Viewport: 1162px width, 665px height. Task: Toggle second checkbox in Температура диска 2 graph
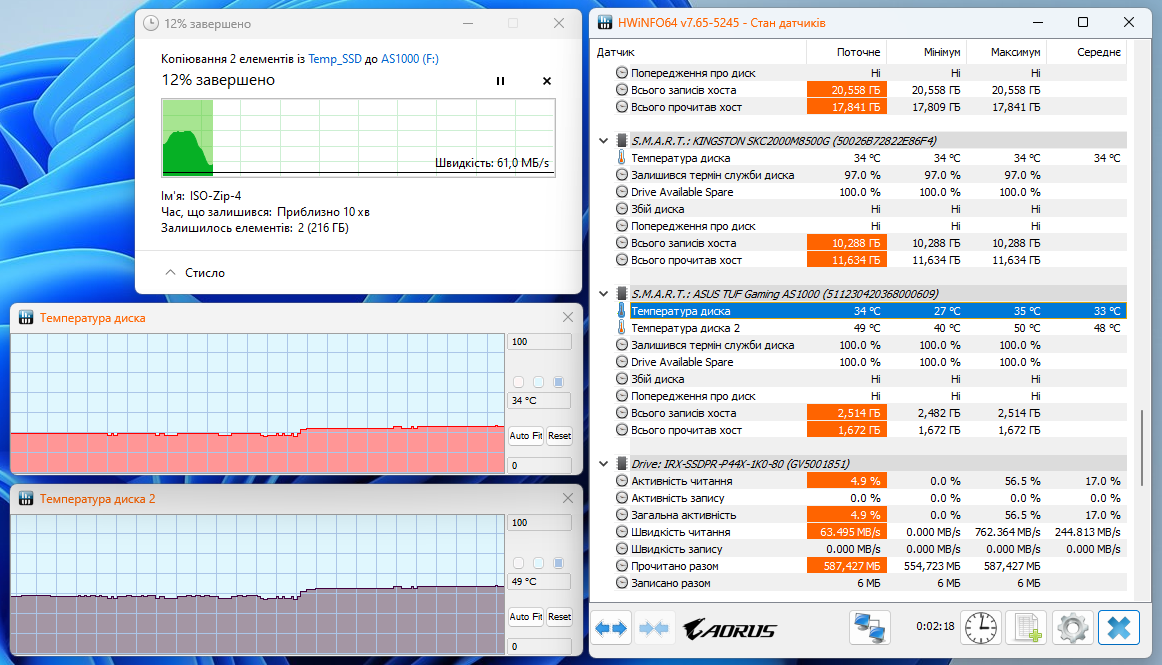pos(539,563)
